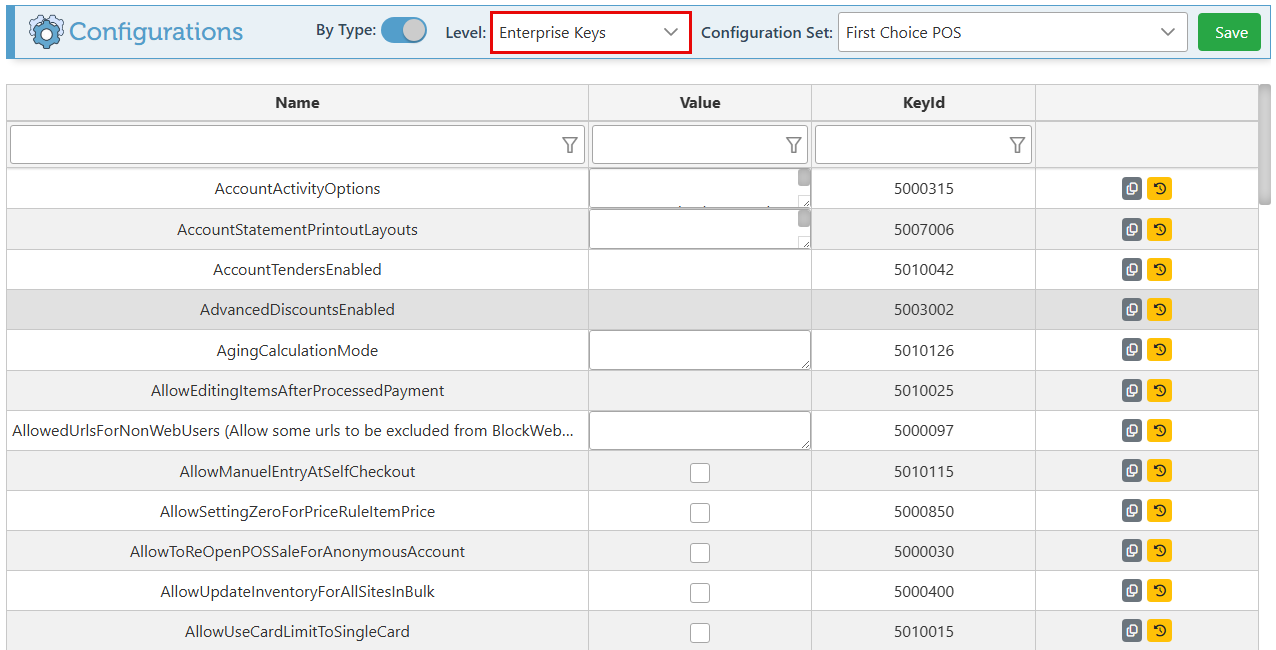The image size is (1276, 650).
Task: Click the table vertical scrollbar
Action: 1265,145
